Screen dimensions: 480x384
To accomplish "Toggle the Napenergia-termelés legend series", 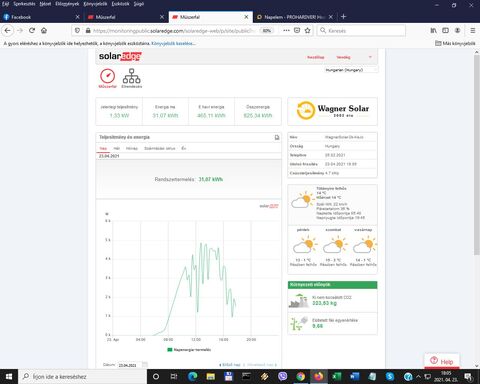I will tap(189, 350).
